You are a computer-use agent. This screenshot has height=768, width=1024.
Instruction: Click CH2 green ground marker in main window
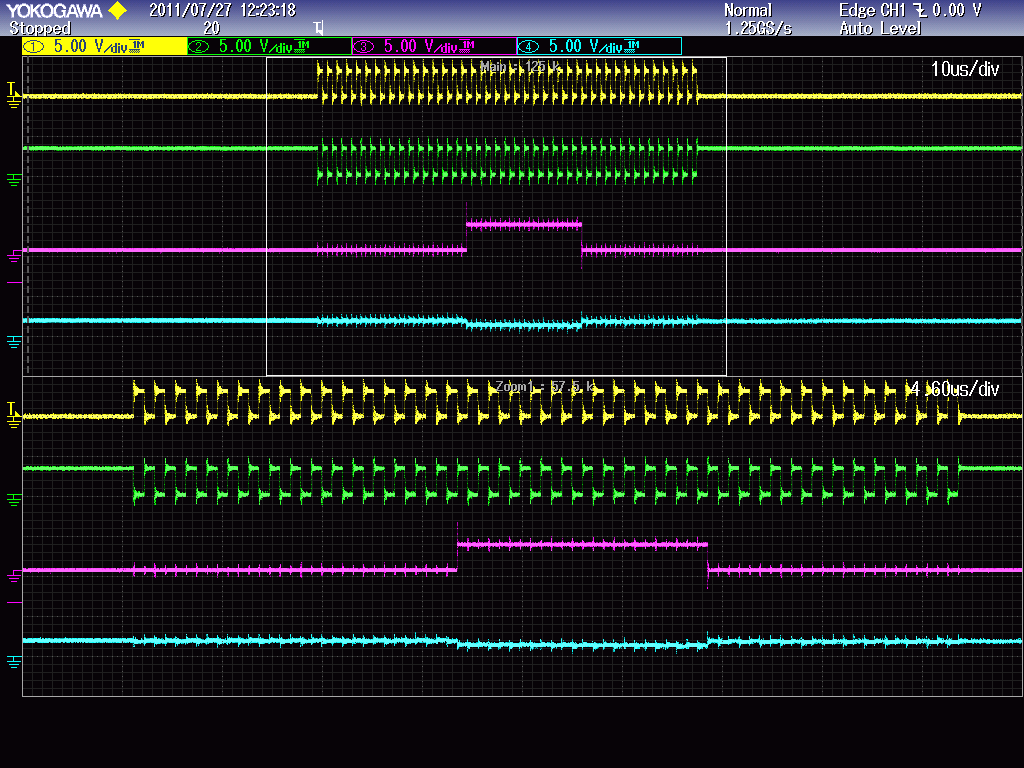click(13, 179)
